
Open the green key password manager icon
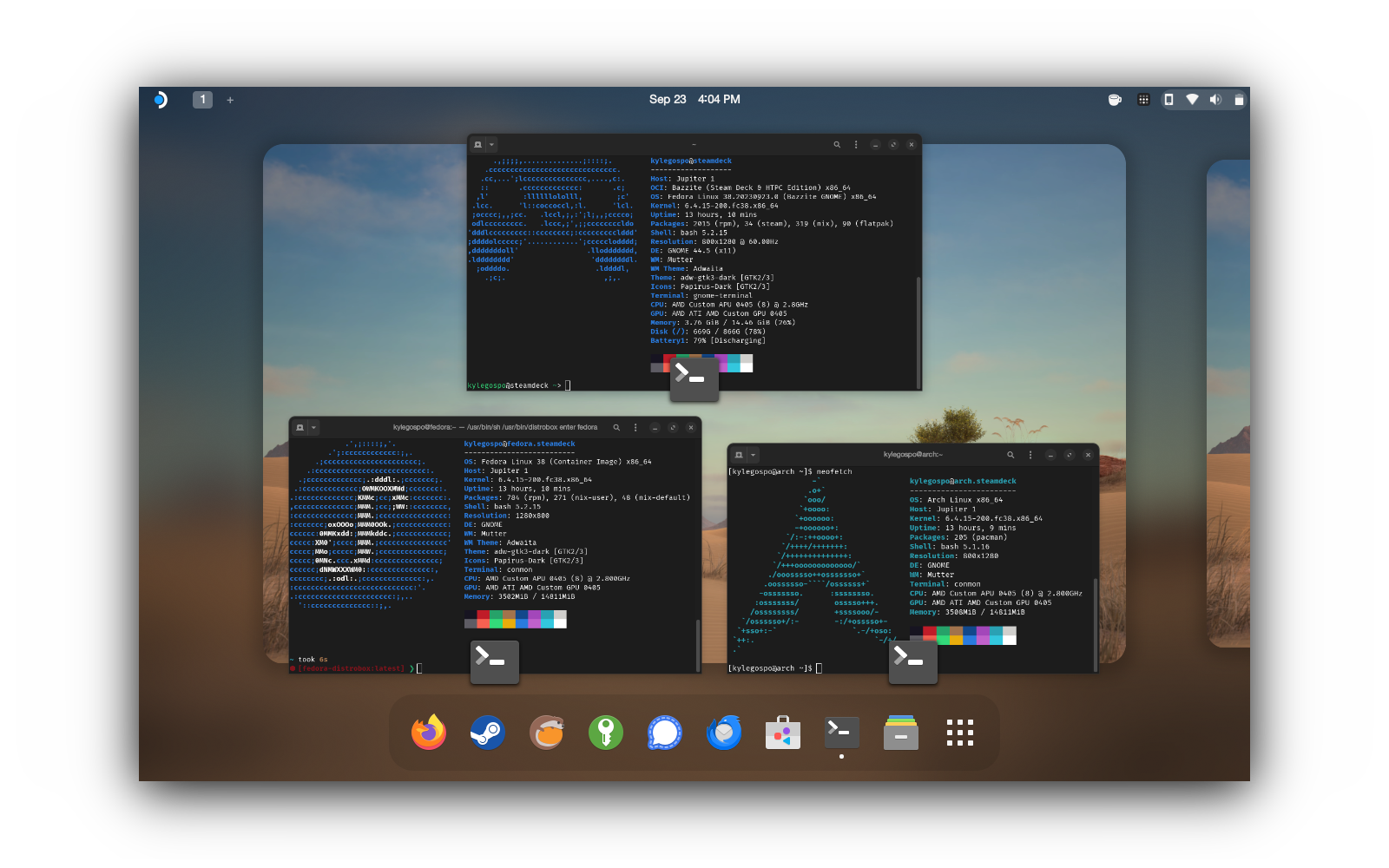pyautogui.click(x=606, y=733)
